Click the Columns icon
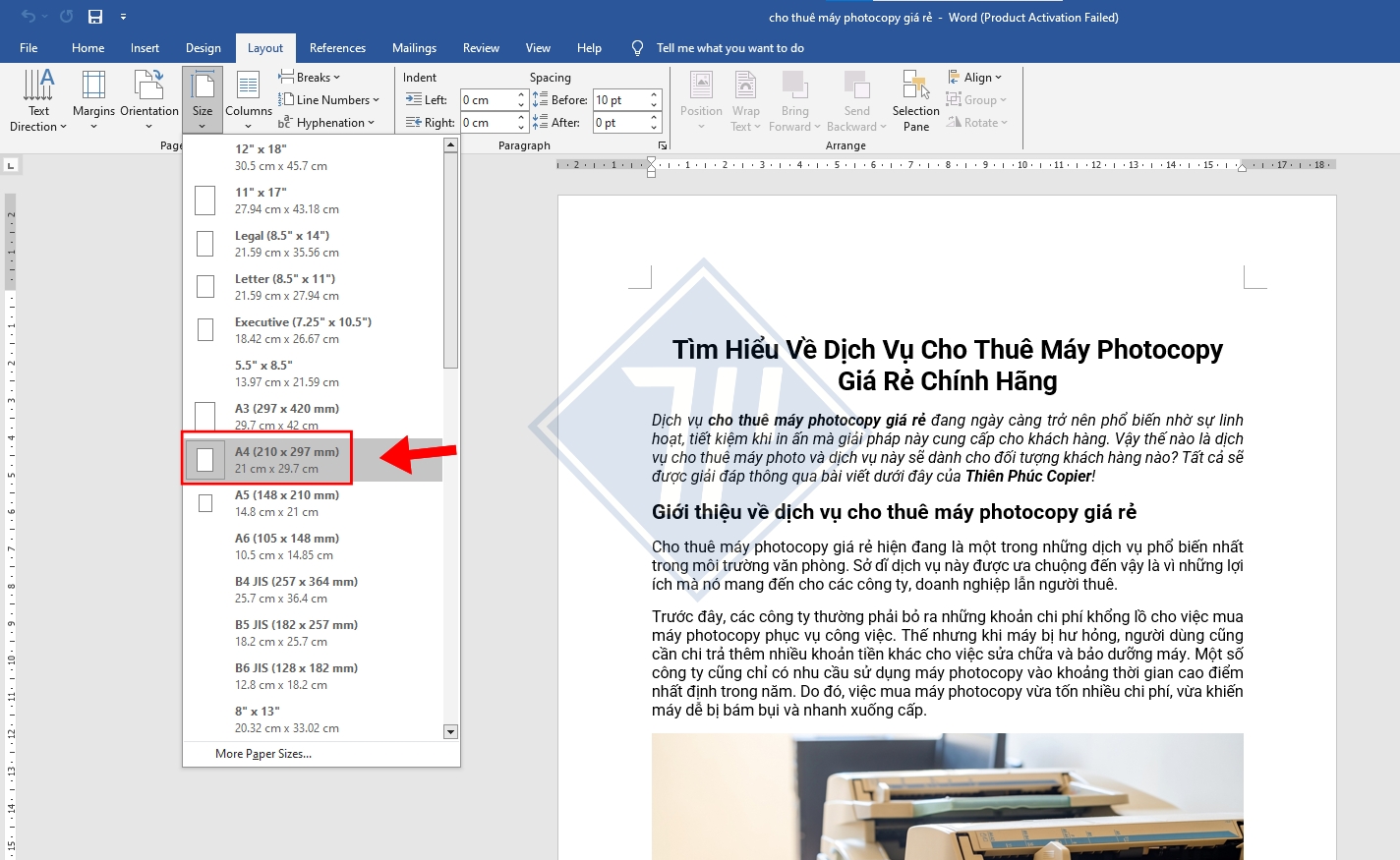Screen dimensions: 1400x860 (248, 98)
